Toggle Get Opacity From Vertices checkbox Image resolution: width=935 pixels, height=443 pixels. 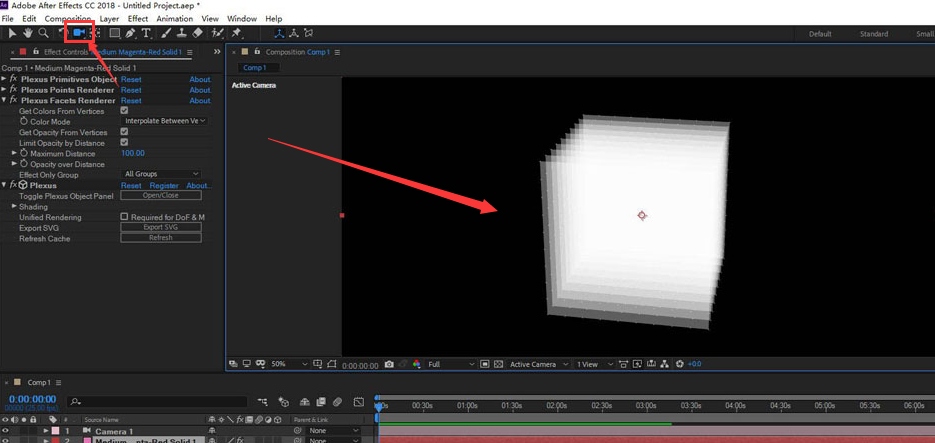coord(124,132)
